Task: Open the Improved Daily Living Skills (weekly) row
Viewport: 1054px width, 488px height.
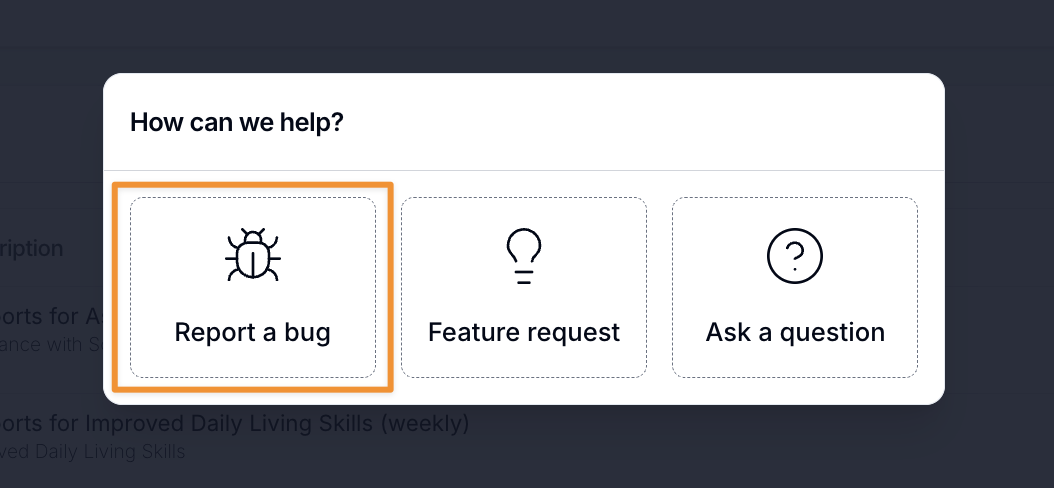Action: tap(234, 423)
